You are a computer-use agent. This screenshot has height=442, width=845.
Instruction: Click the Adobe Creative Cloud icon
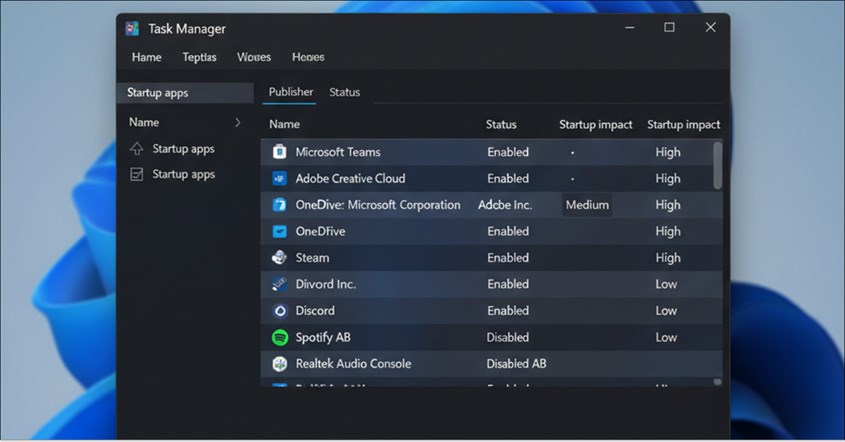[x=279, y=178]
